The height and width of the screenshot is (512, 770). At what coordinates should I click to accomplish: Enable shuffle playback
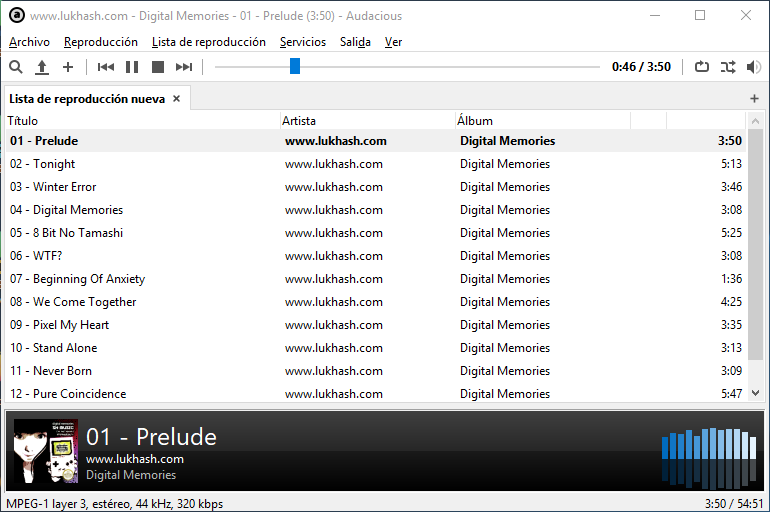click(727, 67)
